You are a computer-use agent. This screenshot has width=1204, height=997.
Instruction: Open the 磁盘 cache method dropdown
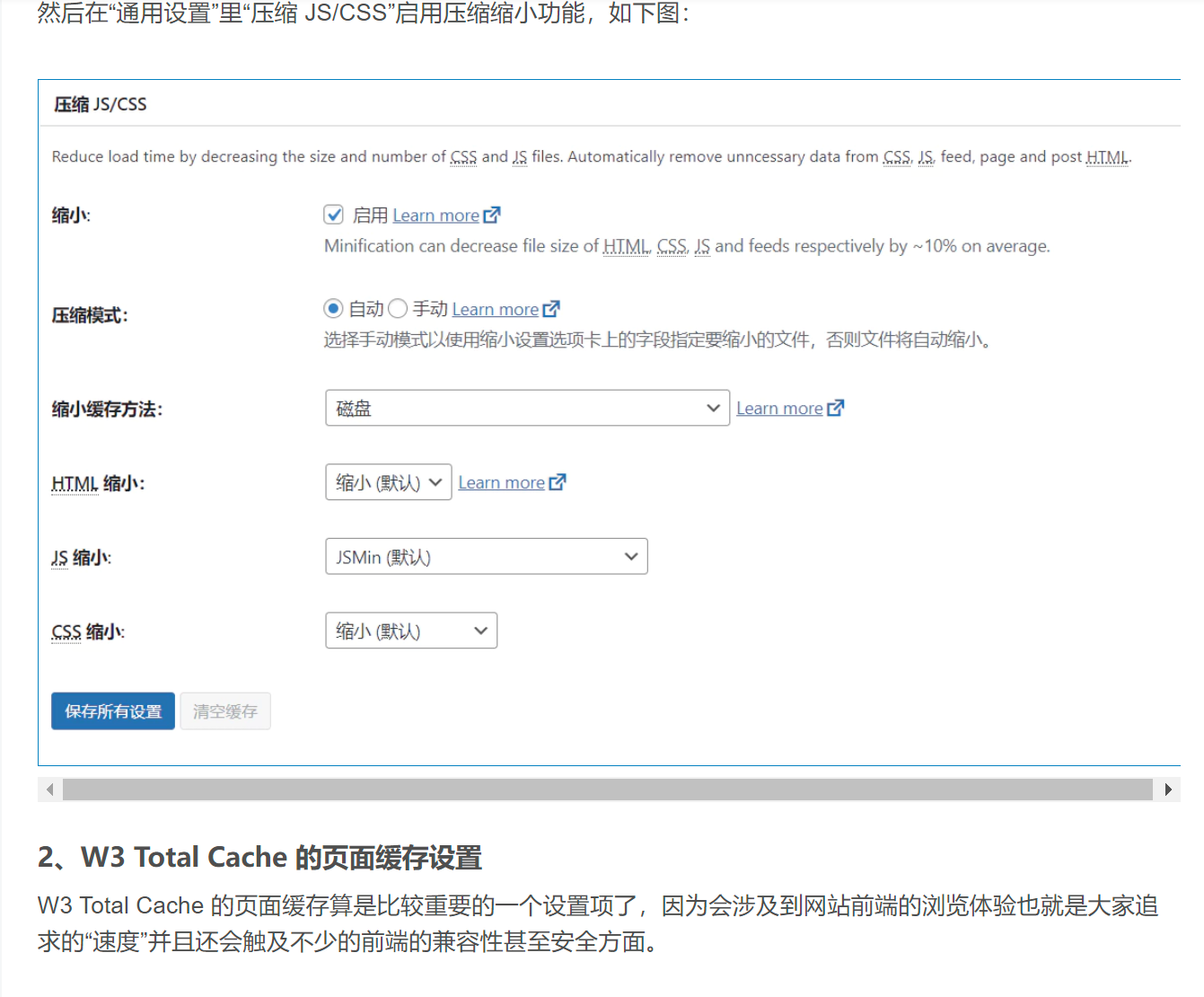(x=527, y=408)
